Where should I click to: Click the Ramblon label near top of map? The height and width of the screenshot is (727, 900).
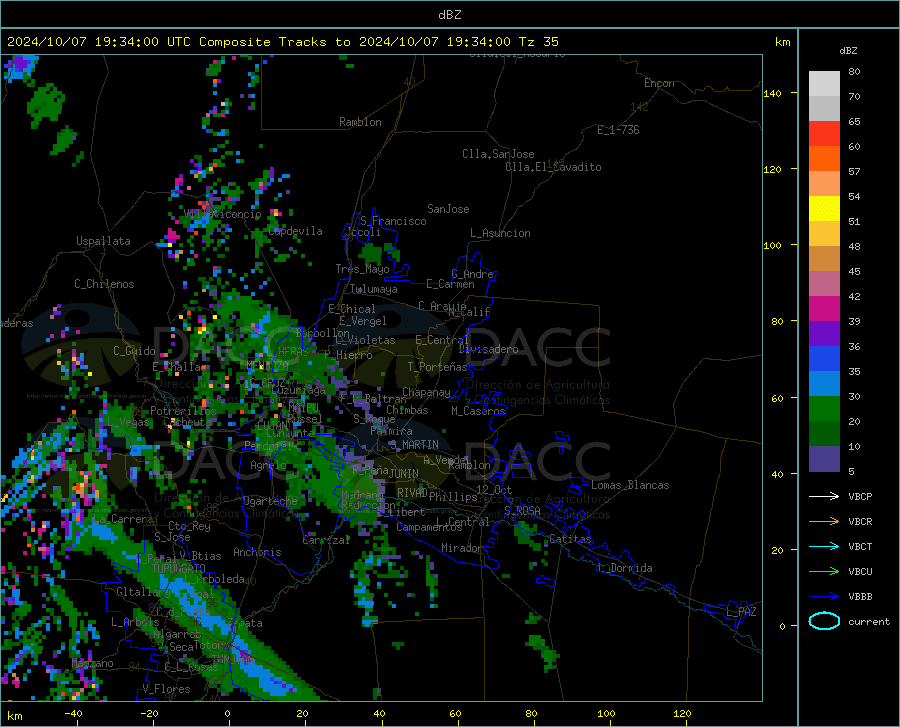(360, 122)
